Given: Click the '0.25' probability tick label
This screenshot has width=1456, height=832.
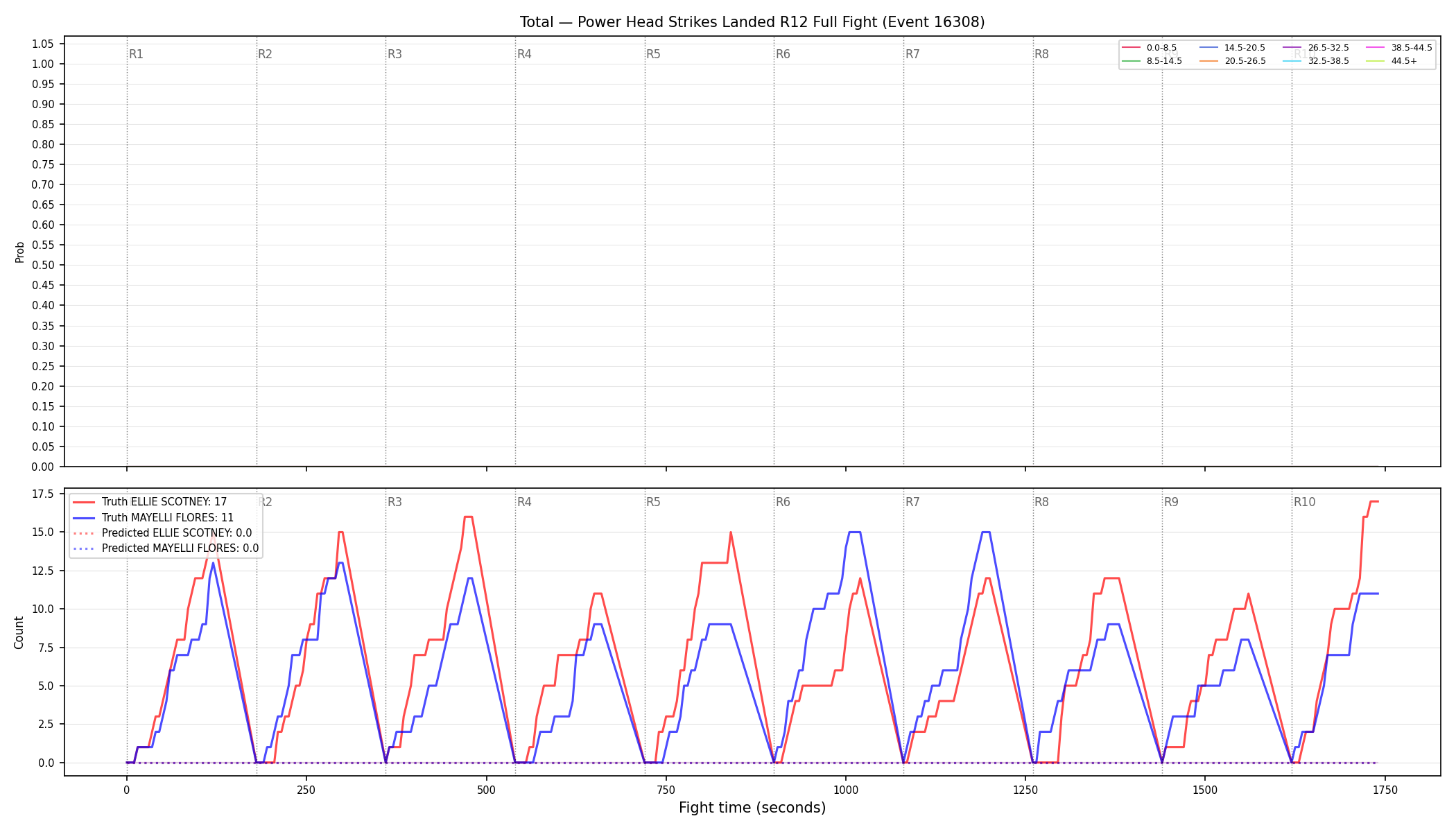Looking at the screenshot, I should 43,366.
